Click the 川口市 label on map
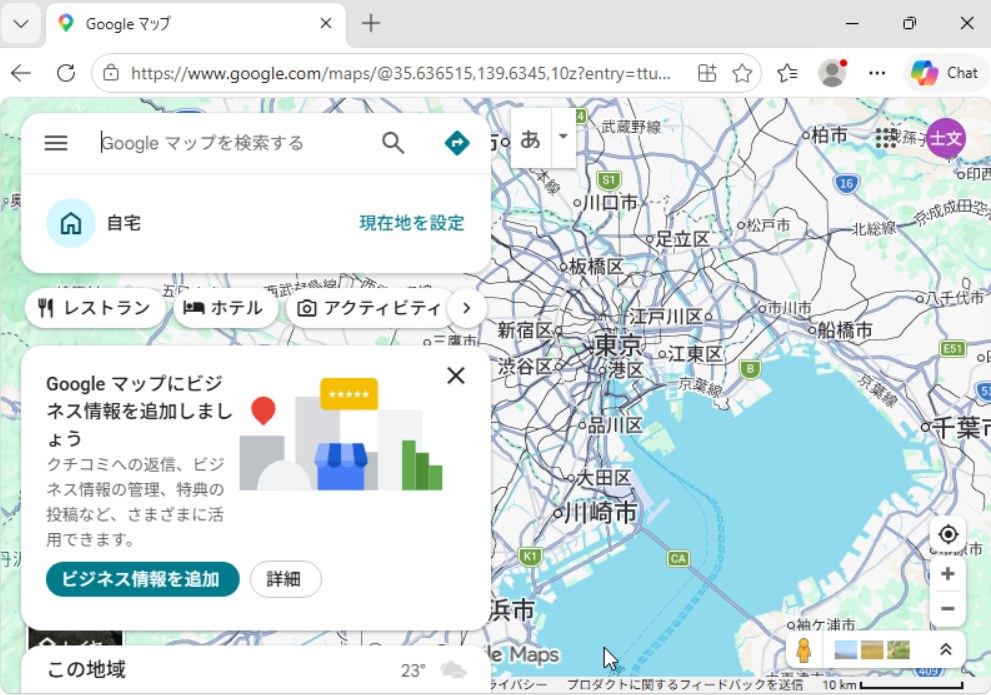 611,203
